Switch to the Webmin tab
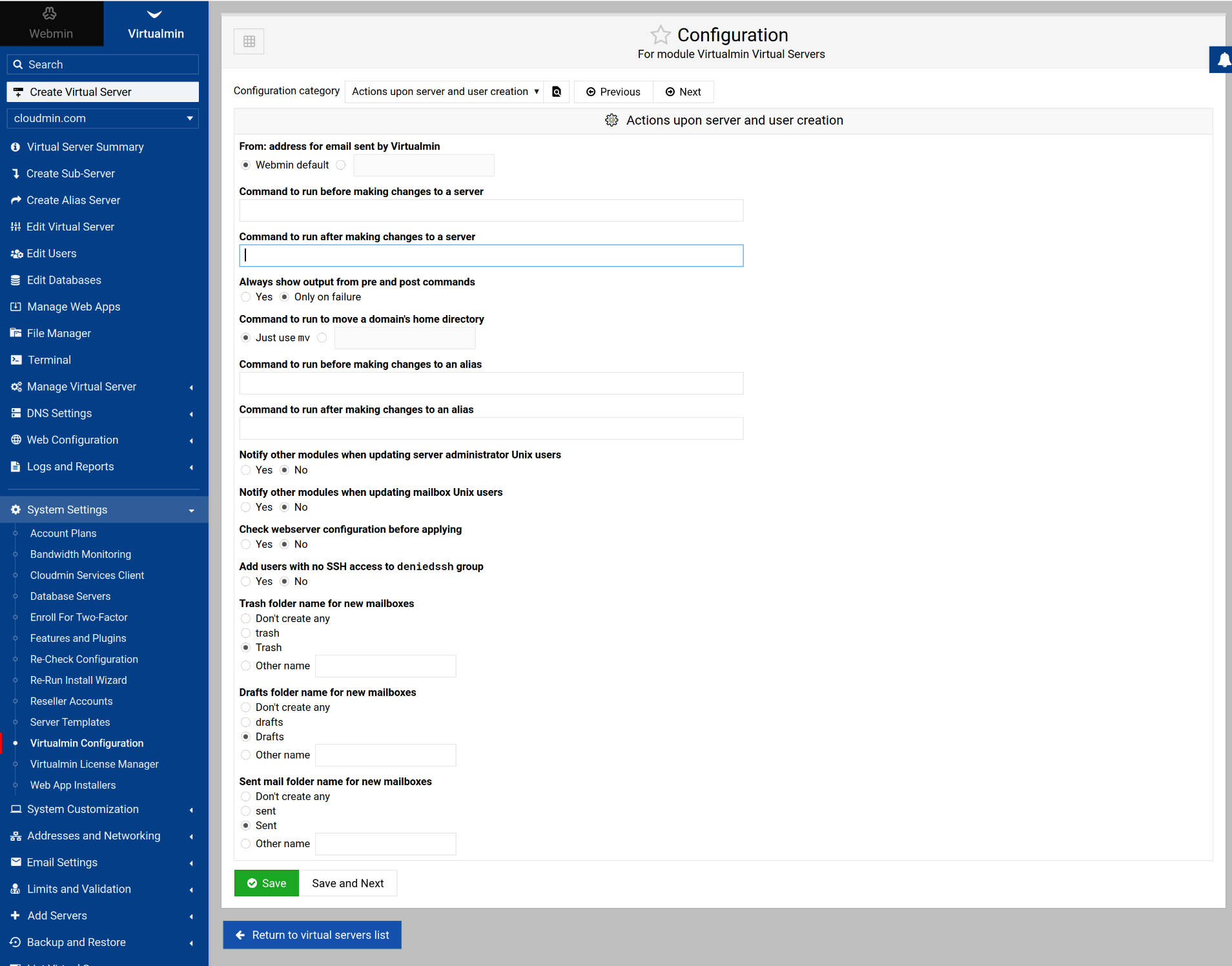1232x966 pixels. tap(51, 24)
